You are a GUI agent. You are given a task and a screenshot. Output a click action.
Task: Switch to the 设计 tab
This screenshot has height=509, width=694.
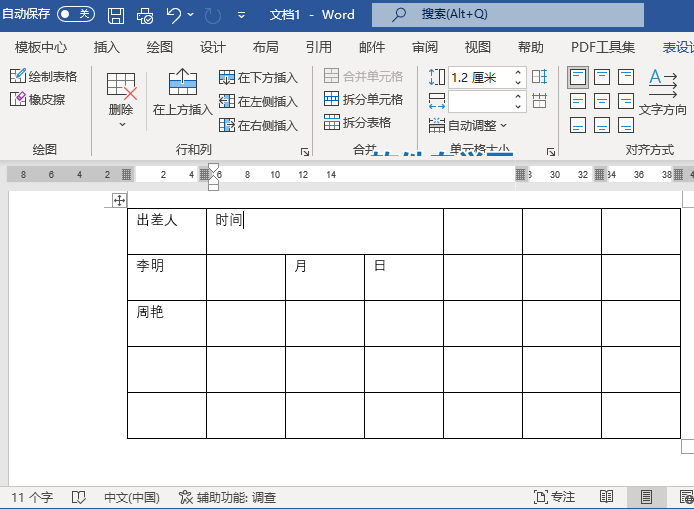tap(213, 47)
